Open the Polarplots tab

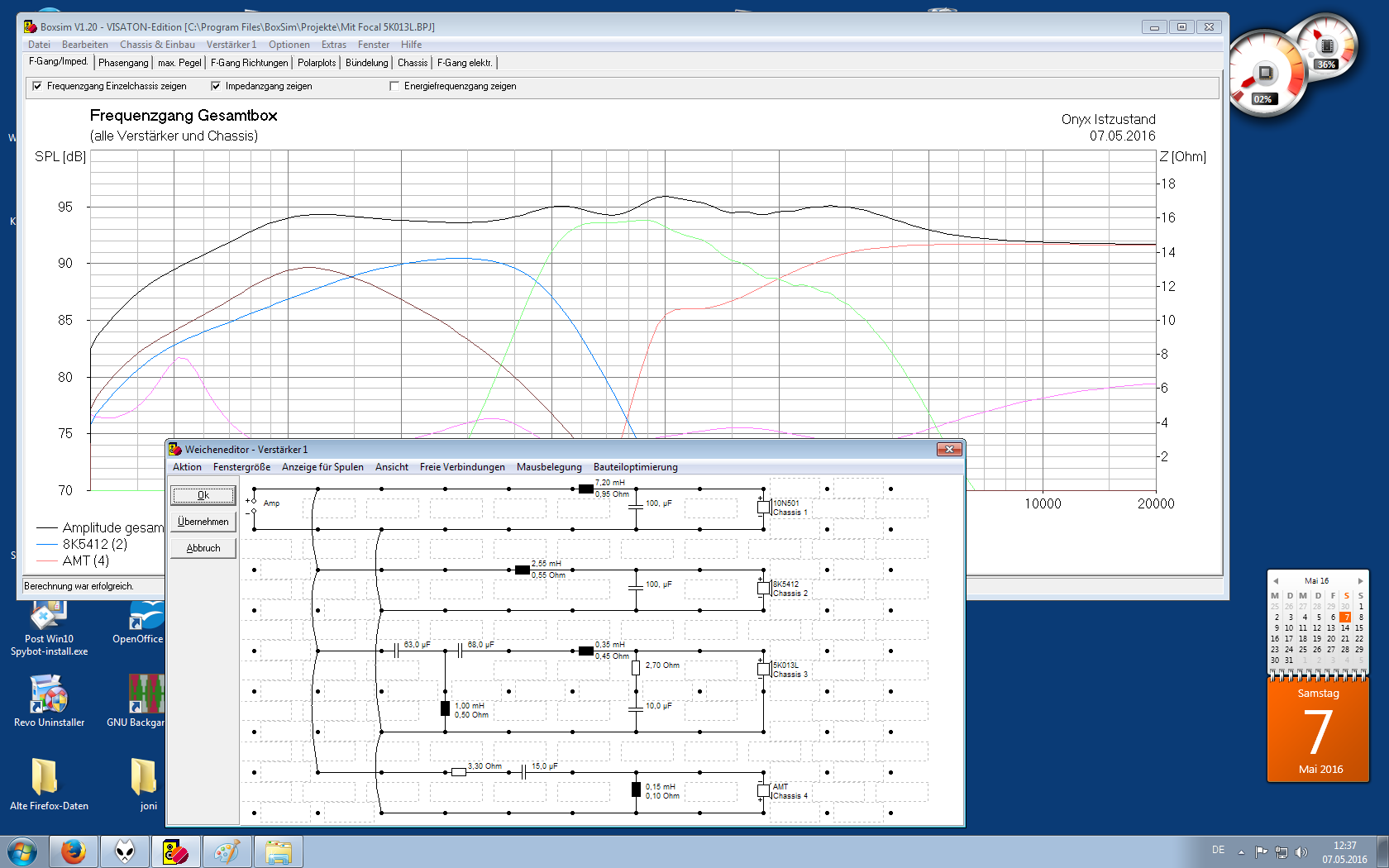tap(317, 63)
